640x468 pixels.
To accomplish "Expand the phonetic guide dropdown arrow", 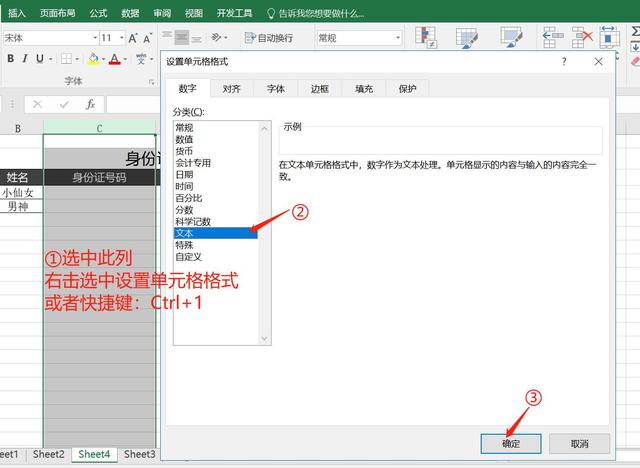I will click(x=151, y=59).
